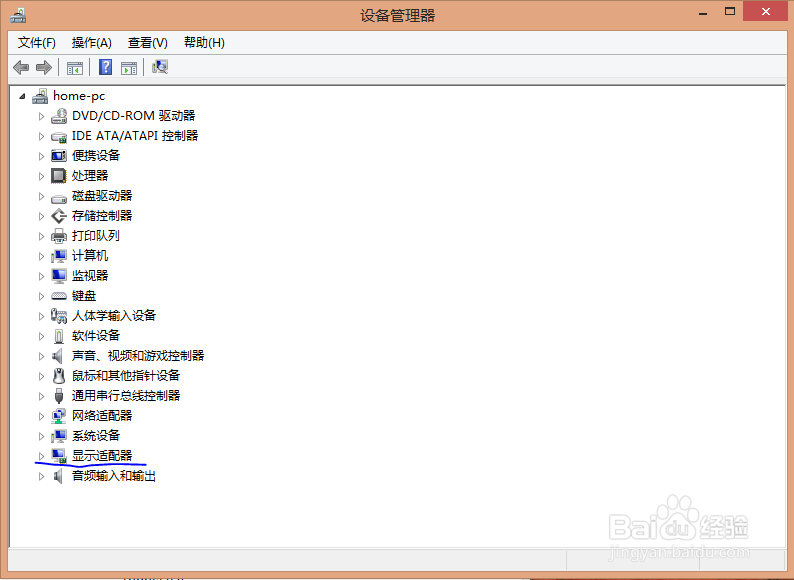
Task: Expand the 打印队列 node arrow
Action: coord(41,236)
